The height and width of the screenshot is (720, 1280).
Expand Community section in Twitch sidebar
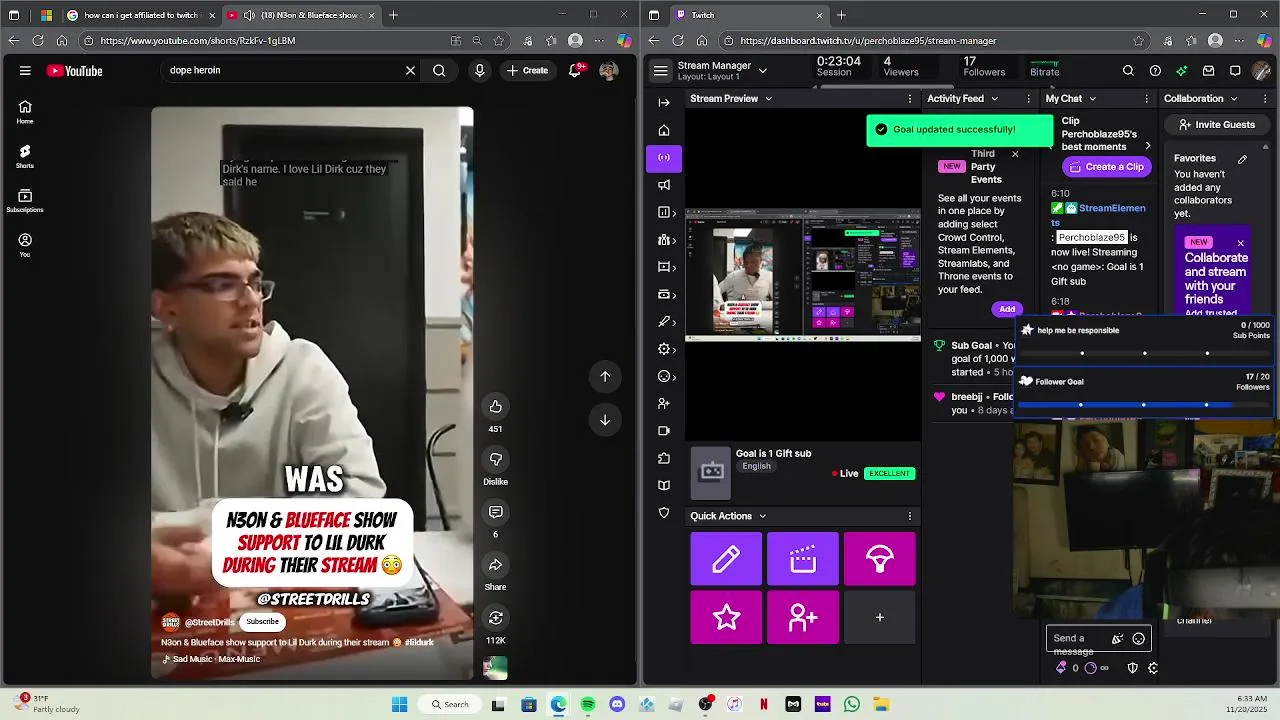point(667,240)
